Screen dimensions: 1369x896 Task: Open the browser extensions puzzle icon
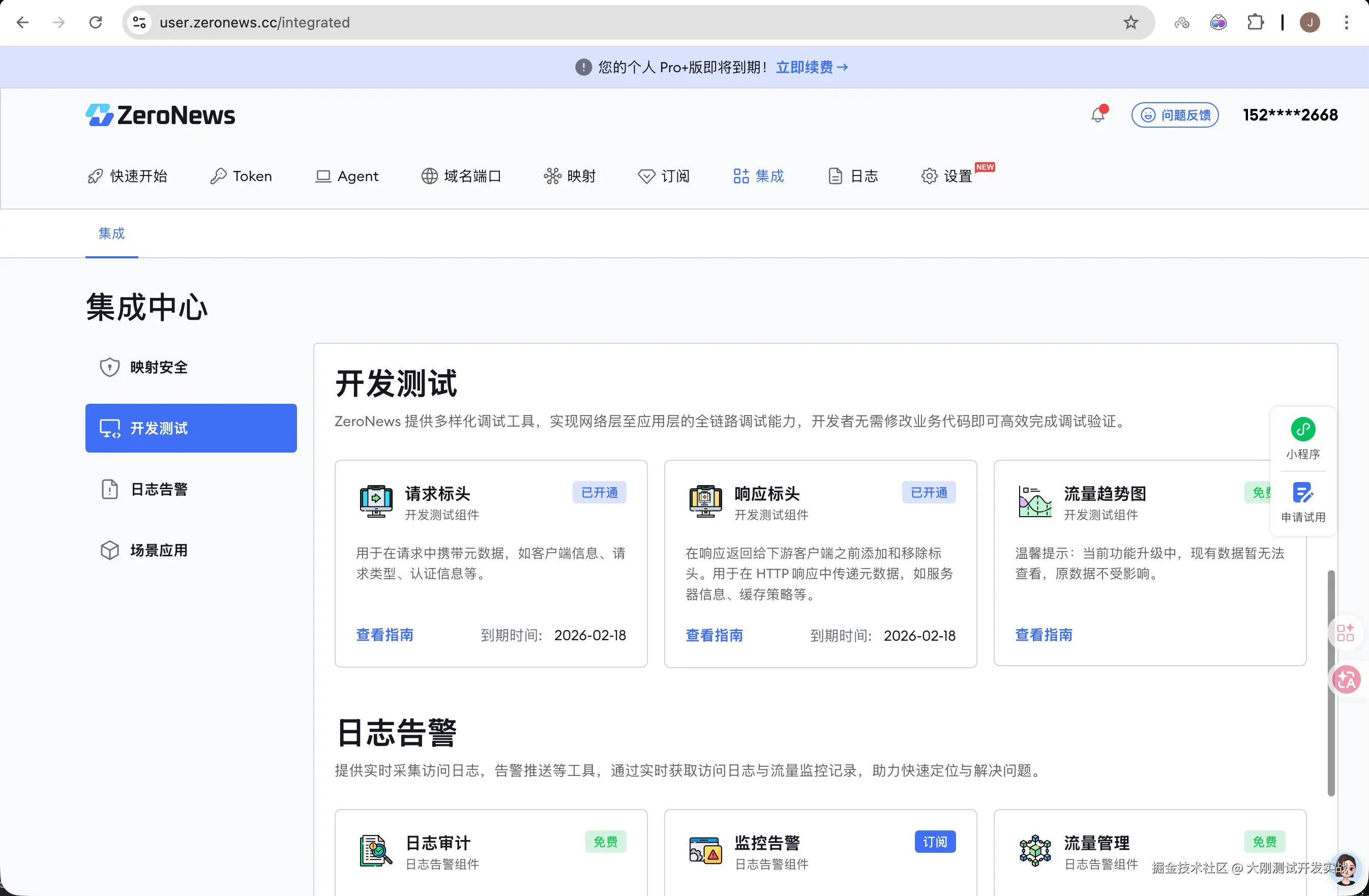(1255, 22)
